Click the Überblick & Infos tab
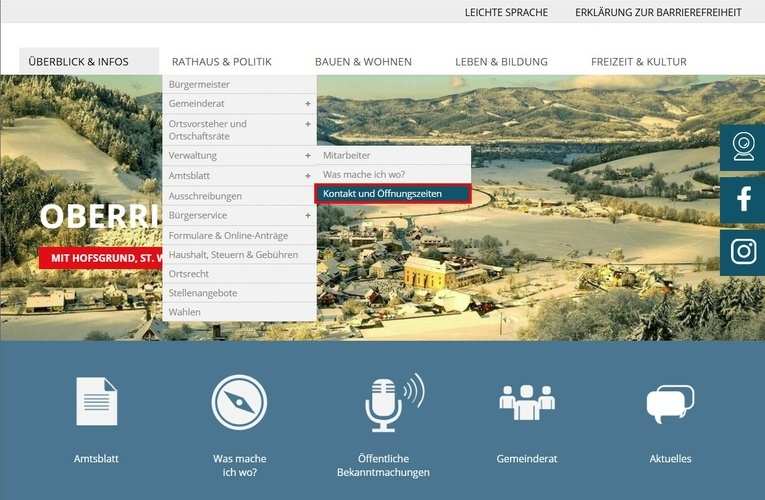The image size is (765, 500). (79, 62)
